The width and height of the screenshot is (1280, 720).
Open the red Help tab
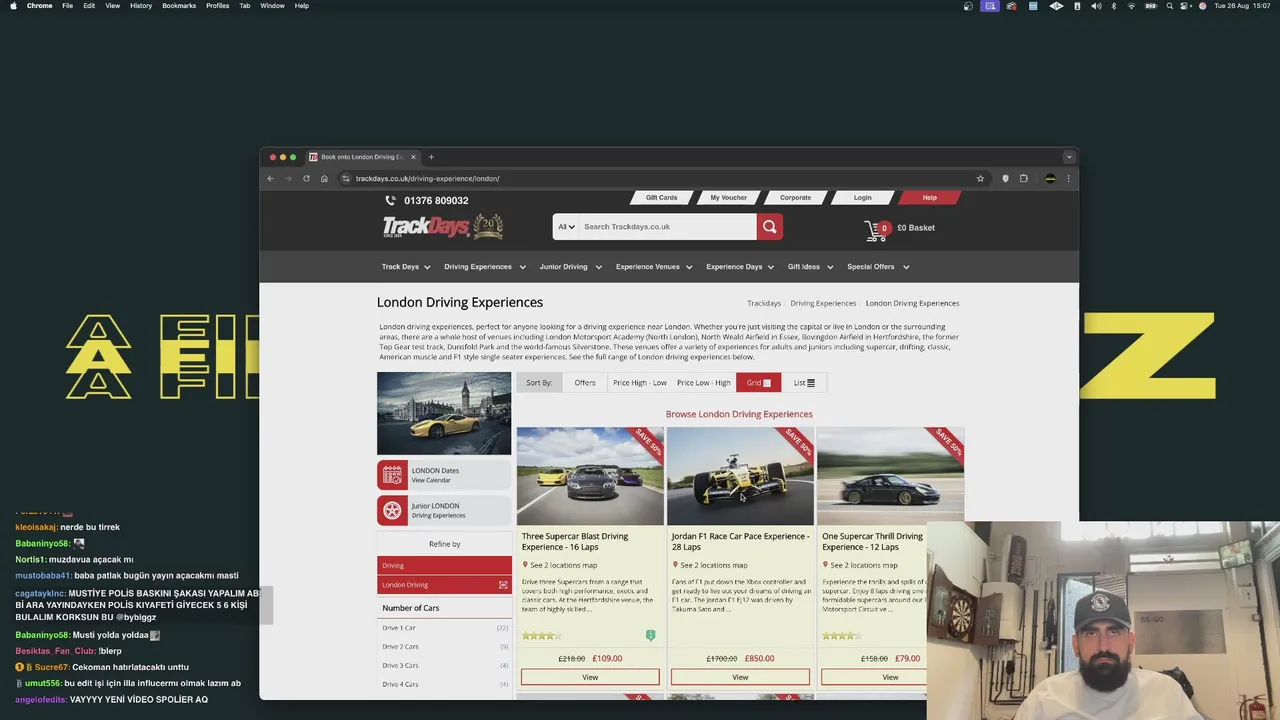[929, 198]
